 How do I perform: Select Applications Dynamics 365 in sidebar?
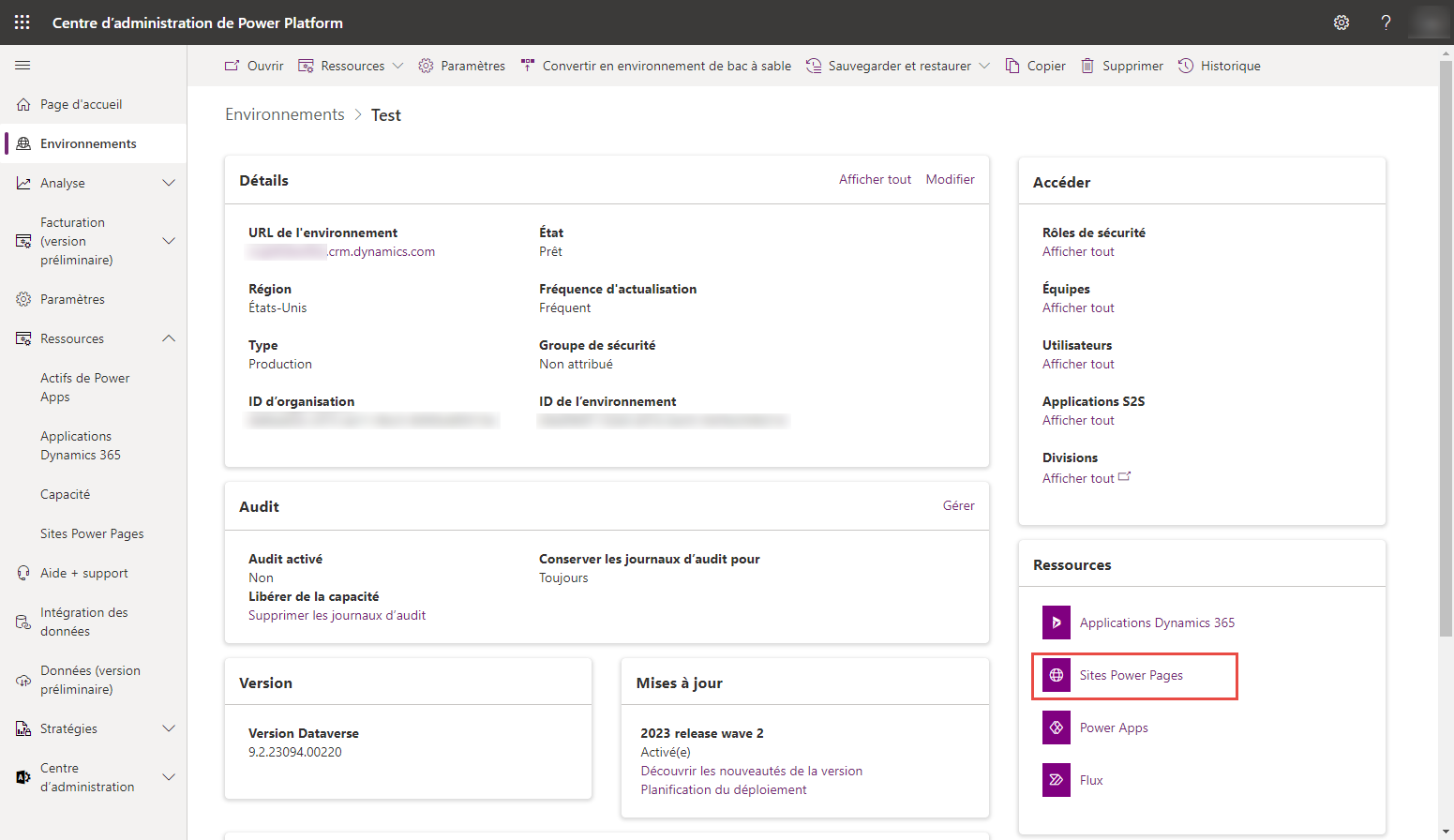pos(81,445)
